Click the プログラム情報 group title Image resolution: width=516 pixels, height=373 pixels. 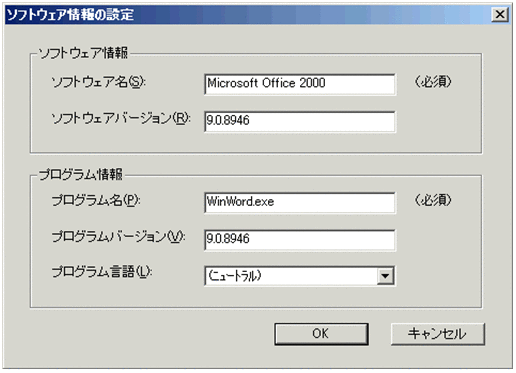(x=81, y=175)
